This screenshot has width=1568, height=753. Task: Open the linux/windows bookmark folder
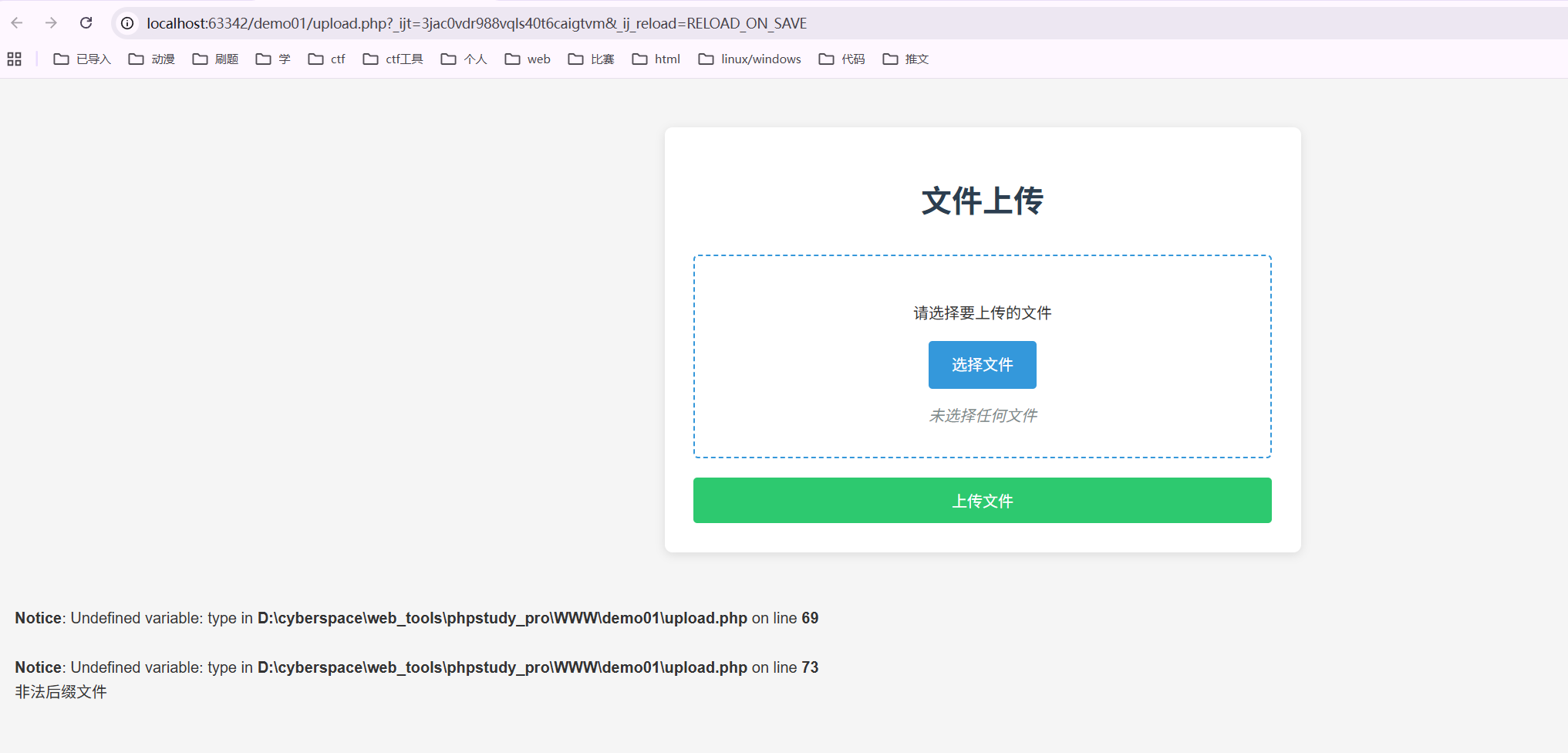pyautogui.click(x=750, y=59)
